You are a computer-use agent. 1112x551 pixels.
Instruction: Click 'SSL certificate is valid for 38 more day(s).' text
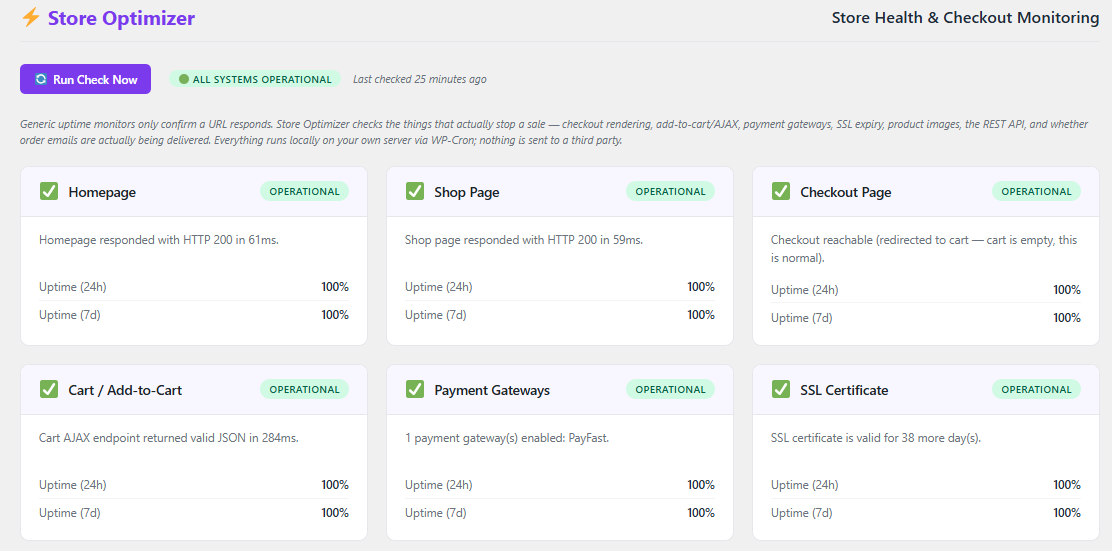(x=876, y=438)
